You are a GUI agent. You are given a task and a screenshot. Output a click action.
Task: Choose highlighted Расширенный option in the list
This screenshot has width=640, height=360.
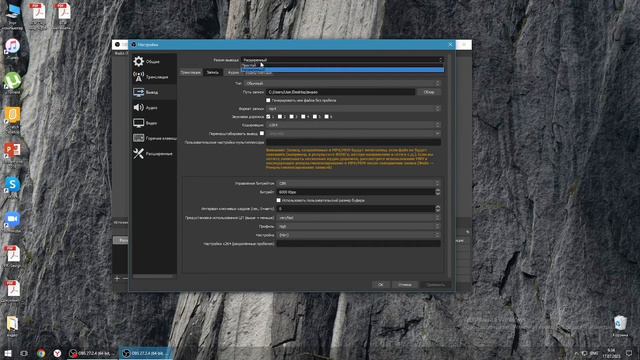[x=342, y=70]
